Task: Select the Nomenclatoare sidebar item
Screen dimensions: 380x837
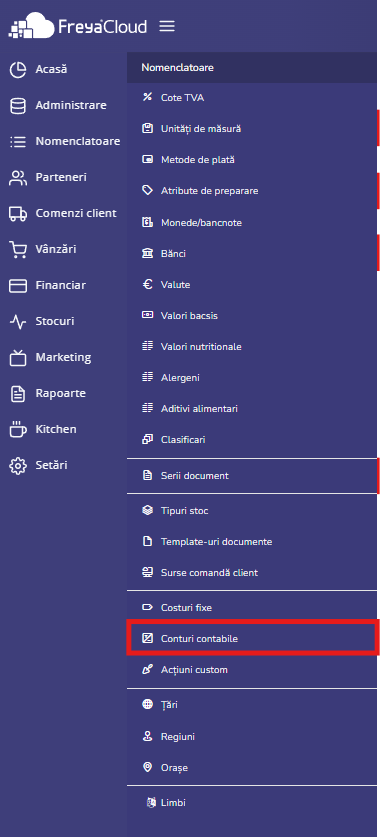Action: 64,141
